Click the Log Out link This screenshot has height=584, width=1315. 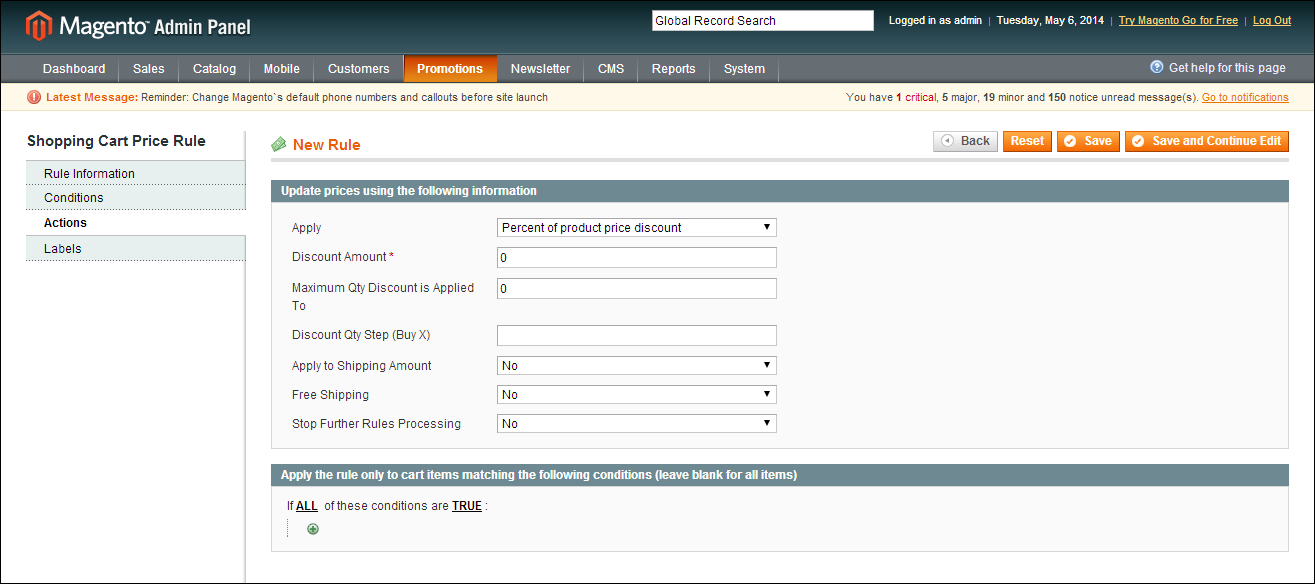[1272, 21]
